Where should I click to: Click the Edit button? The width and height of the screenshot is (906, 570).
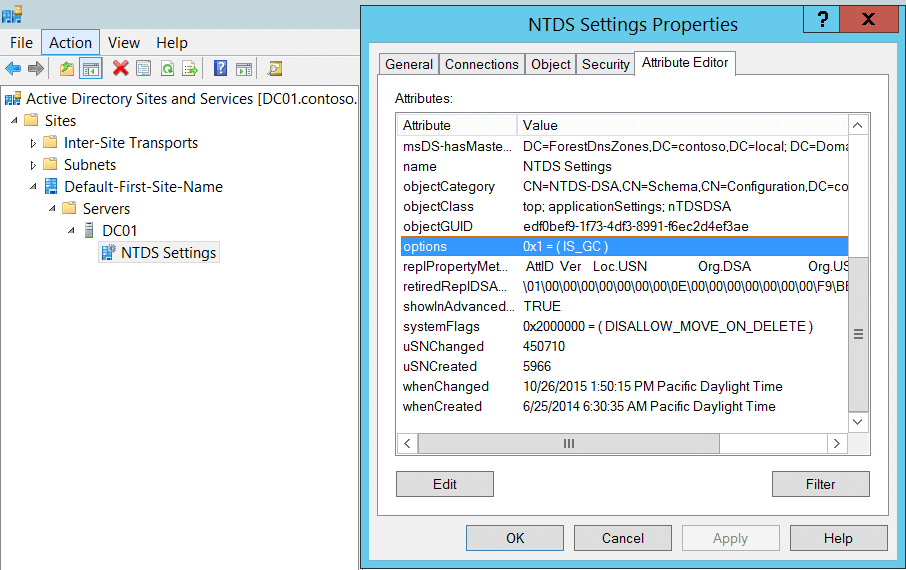(445, 484)
